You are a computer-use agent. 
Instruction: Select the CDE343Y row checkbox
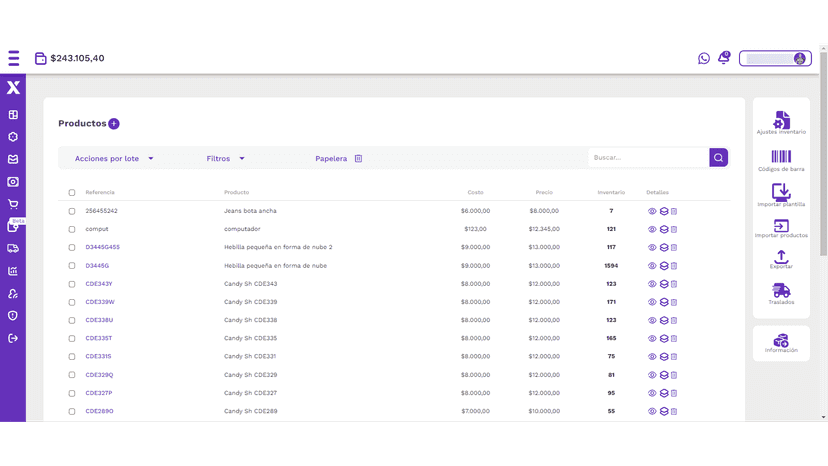(72, 284)
